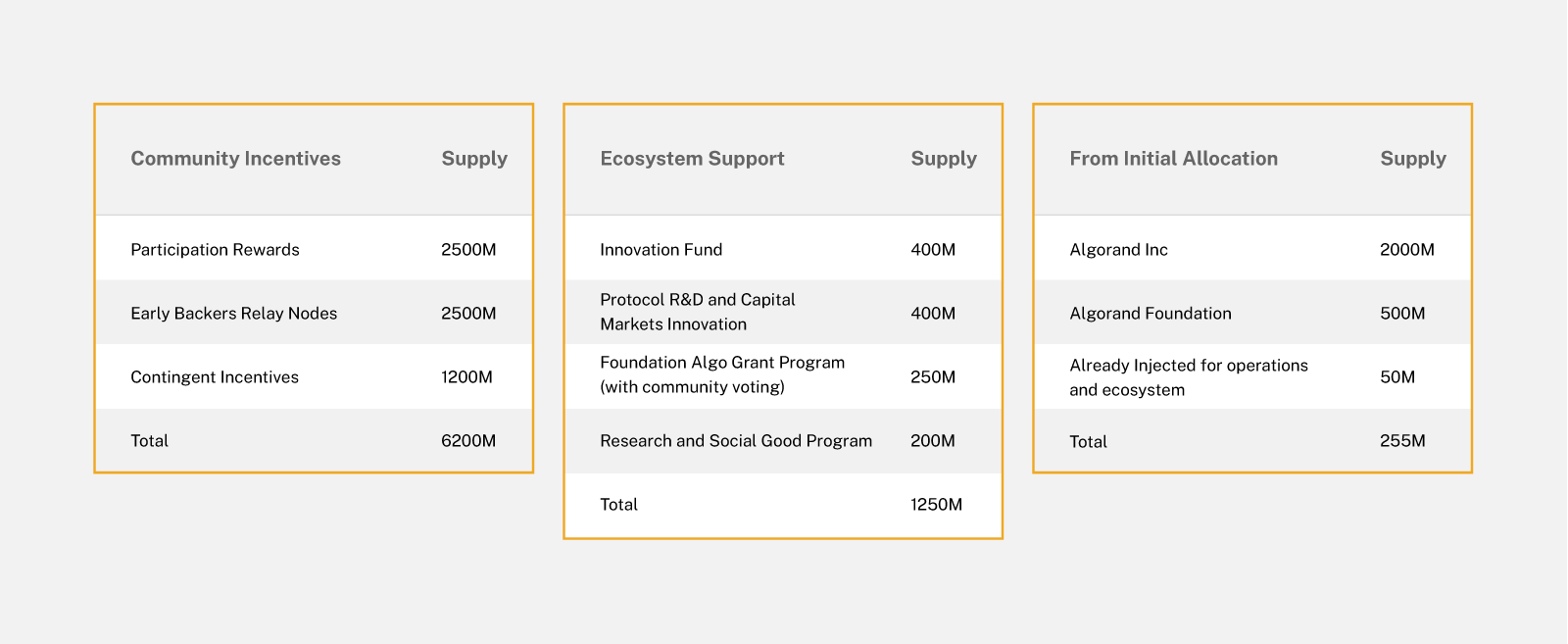The image size is (1568, 644).
Task: Select the Innovation Fund row label
Action: click(x=661, y=250)
